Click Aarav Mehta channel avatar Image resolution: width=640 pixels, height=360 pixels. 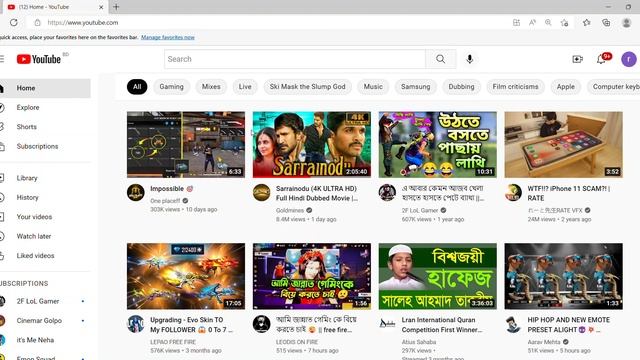(513, 324)
